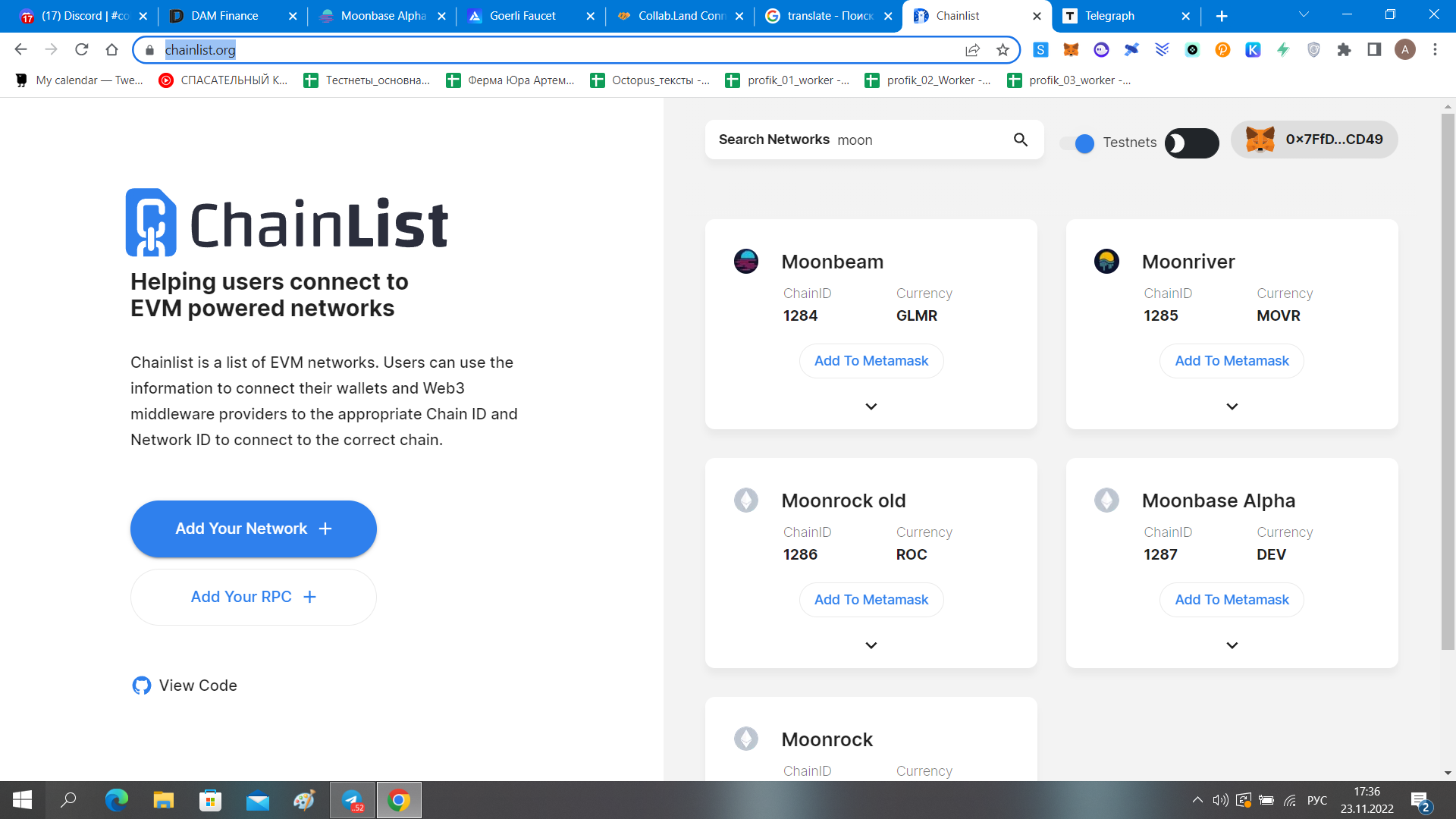This screenshot has height=819, width=1456.
Task: Expand the Moonbase Alpha card chevron
Action: pos(1232,645)
